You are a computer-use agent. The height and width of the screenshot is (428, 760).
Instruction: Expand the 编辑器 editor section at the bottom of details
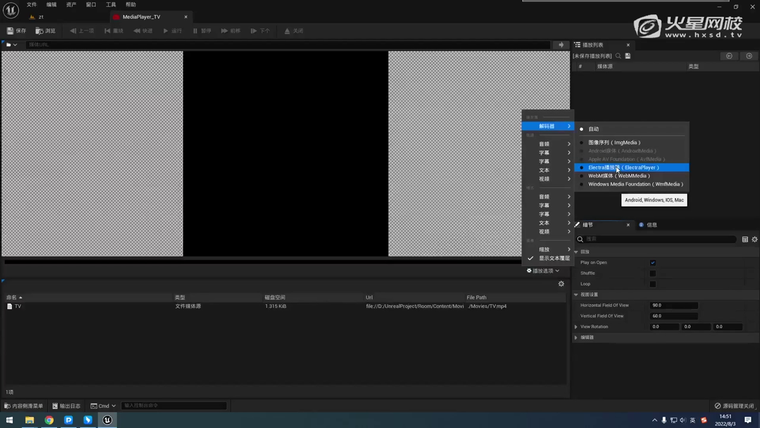click(576, 337)
